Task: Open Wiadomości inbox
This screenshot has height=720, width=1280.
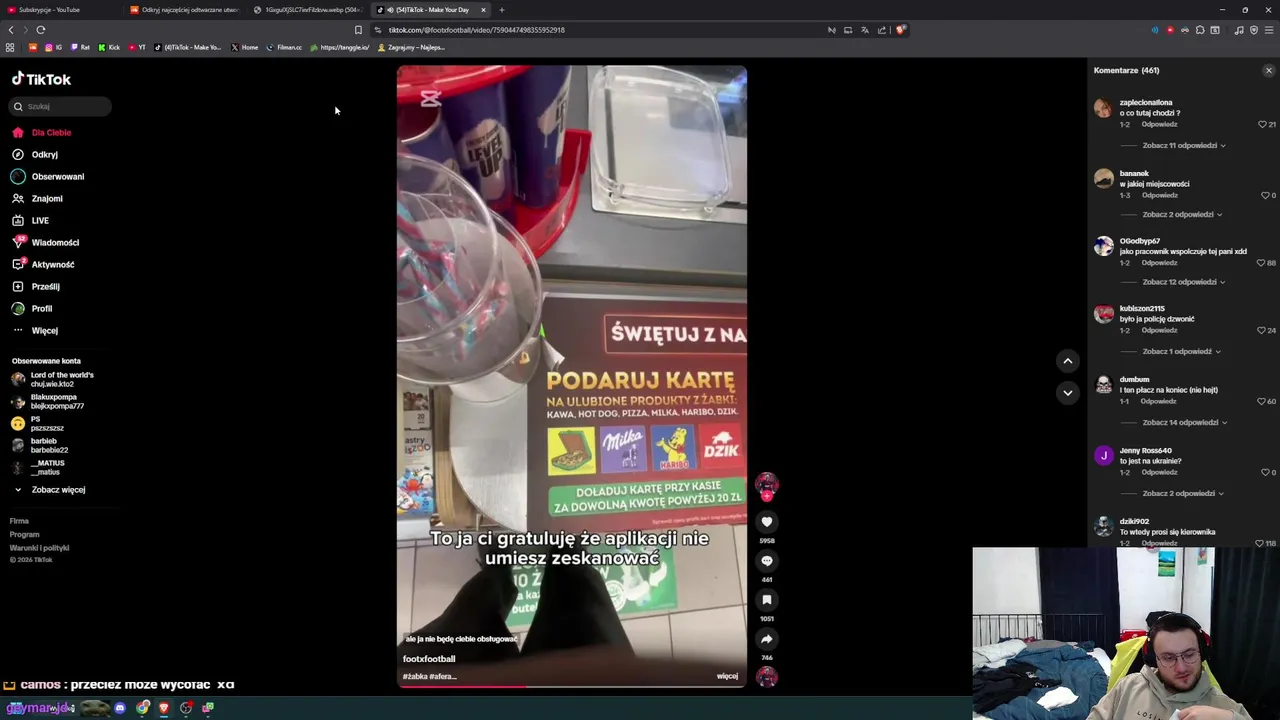Action: point(45,243)
